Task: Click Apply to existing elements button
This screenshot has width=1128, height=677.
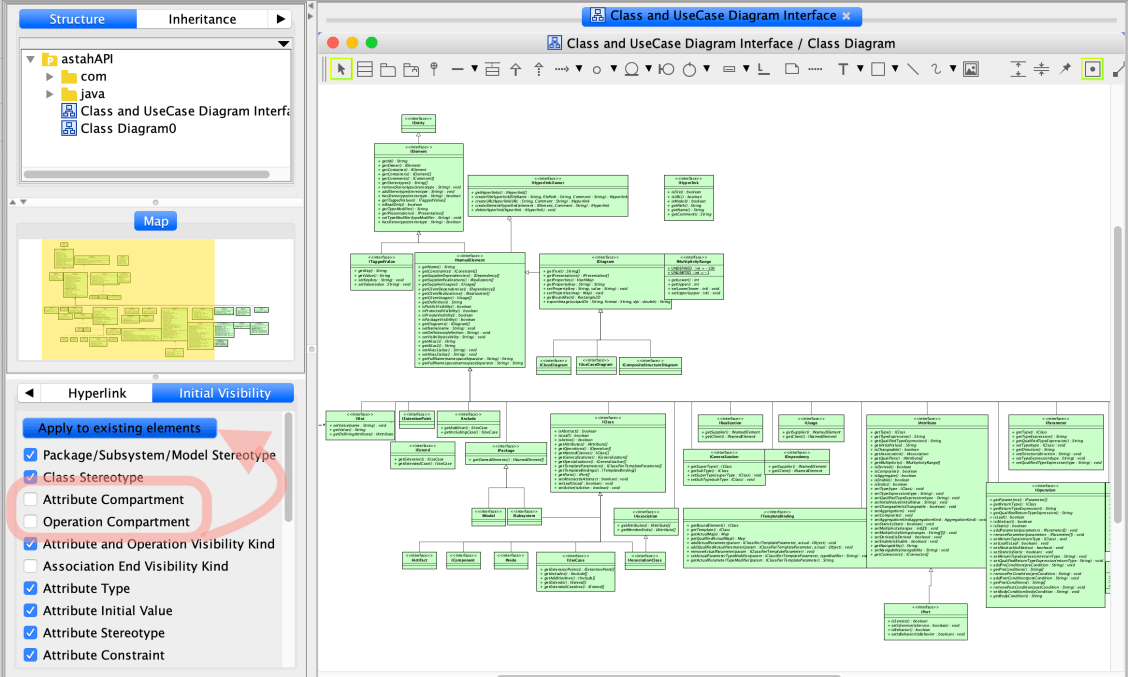Action: [119, 428]
